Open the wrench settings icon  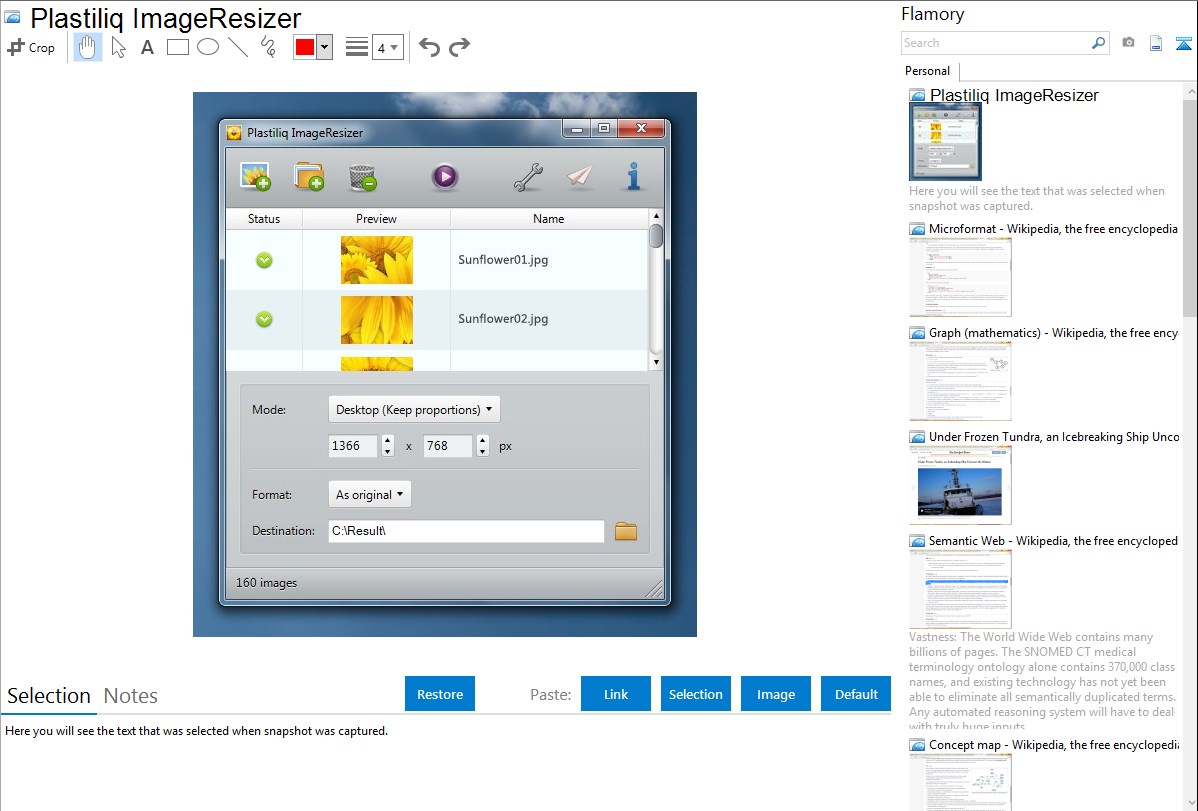pos(528,177)
